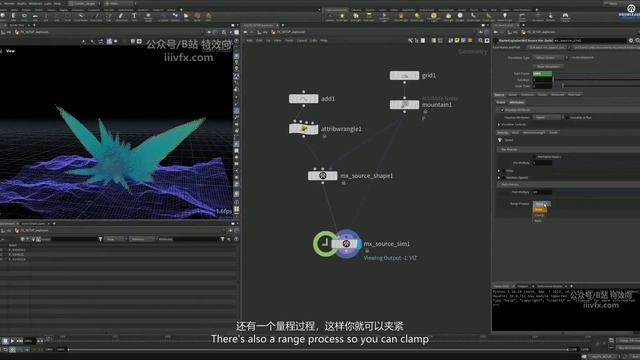The image size is (640, 360).
Task: Click the last icon on the lights shelf
Action: pos(565,17)
